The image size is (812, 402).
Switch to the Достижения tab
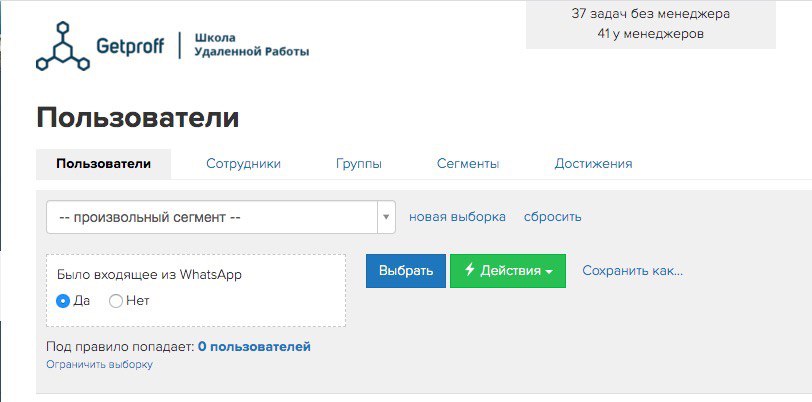pos(593,164)
